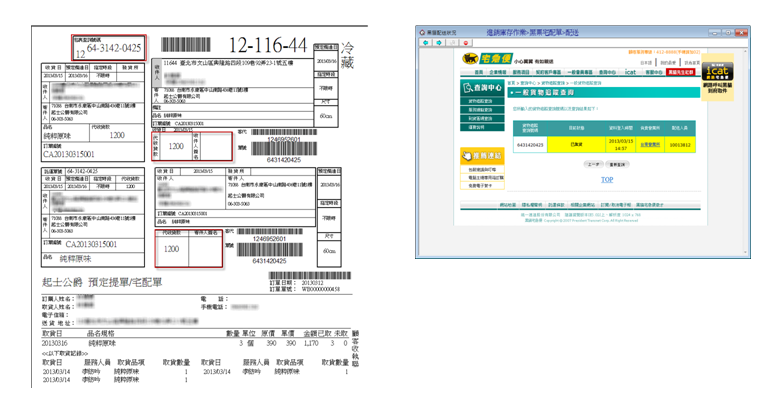Screen dimensions: 775x402
Task: Click the 上一頁 previous page button
Action: 592,163
